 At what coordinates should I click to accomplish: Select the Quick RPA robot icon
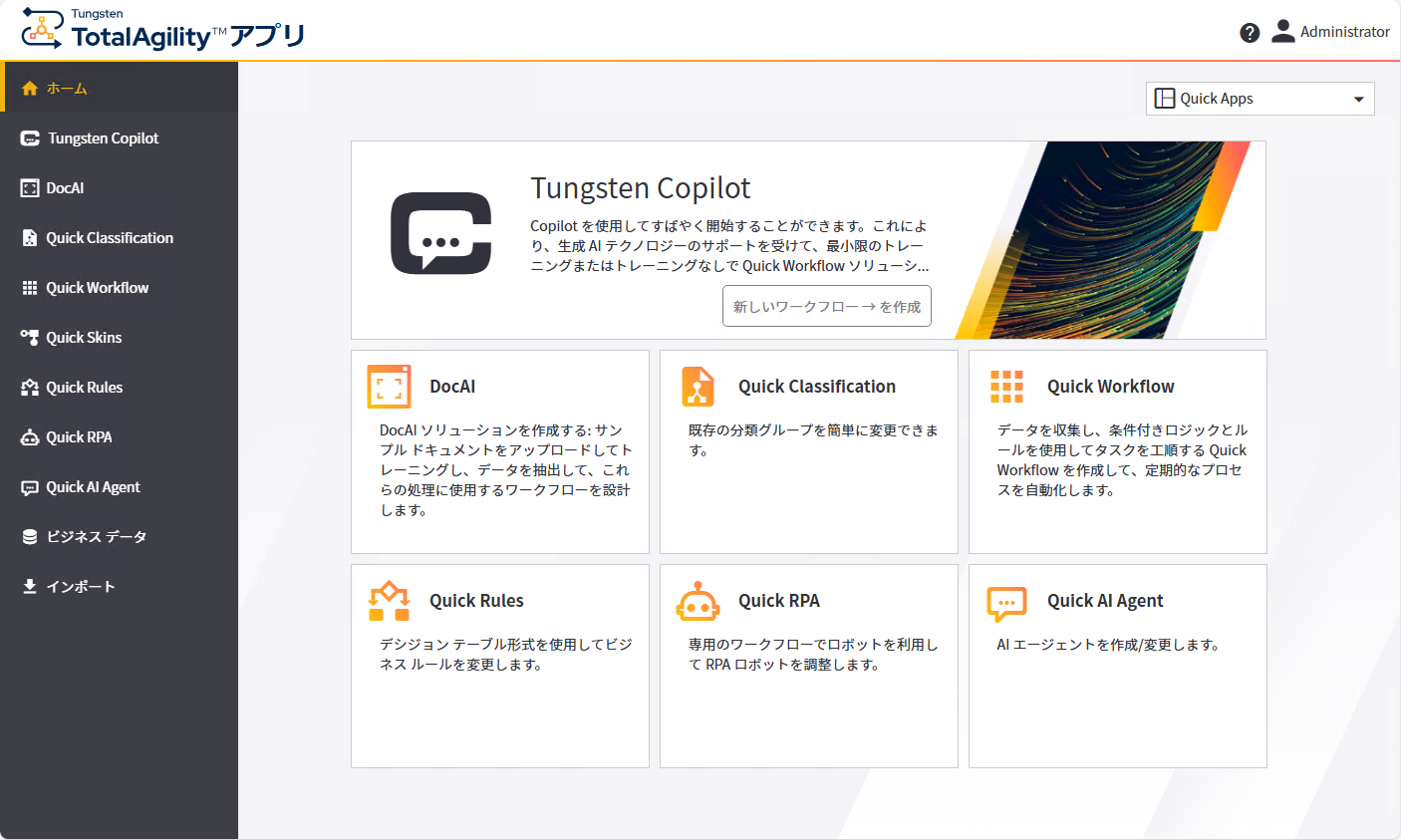coord(29,436)
